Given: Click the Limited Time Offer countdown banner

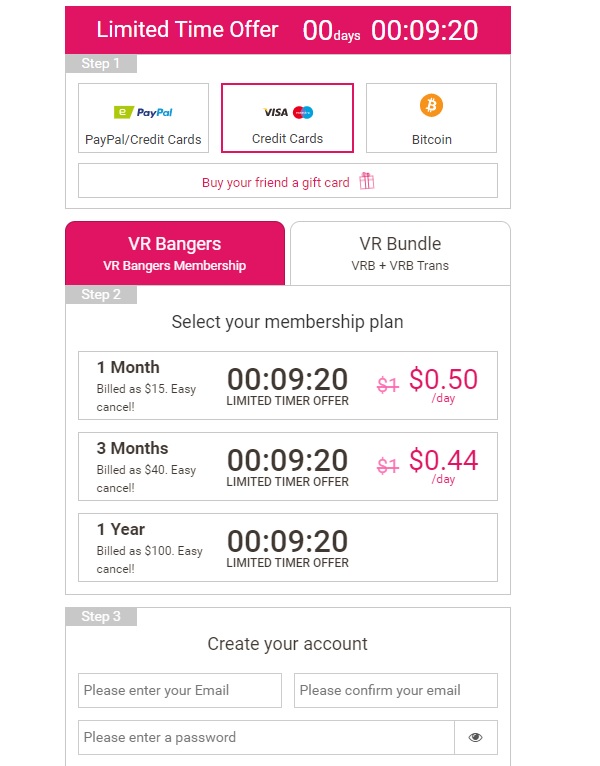Looking at the screenshot, I should click(288, 30).
